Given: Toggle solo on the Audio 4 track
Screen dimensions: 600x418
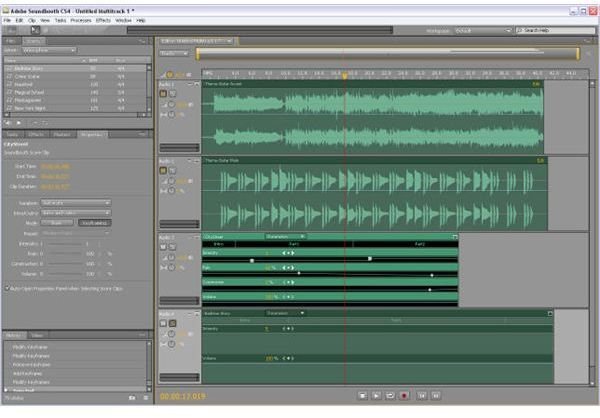Looking at the screenshot, I should coord(173,323).
